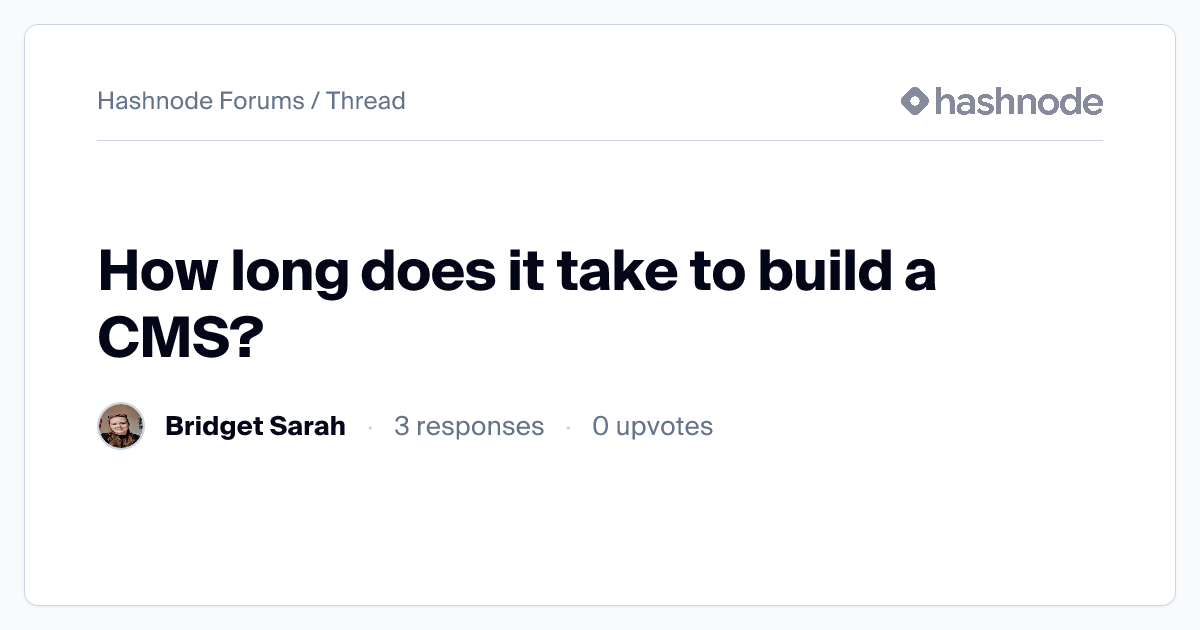The width and height of the screenshot is (1200, 630).
Task: Click the horizontal divider under the header
Action: [600, 141]
